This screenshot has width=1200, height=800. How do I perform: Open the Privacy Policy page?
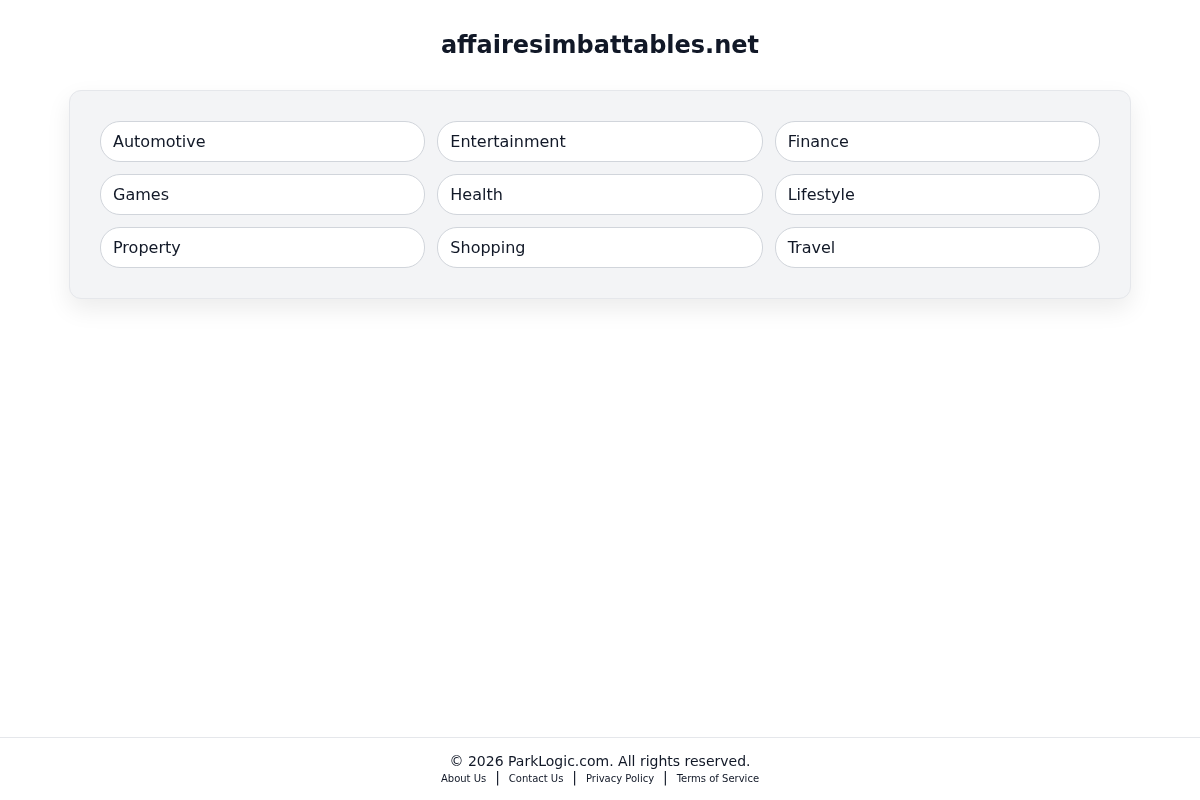[x=620, y=778]
